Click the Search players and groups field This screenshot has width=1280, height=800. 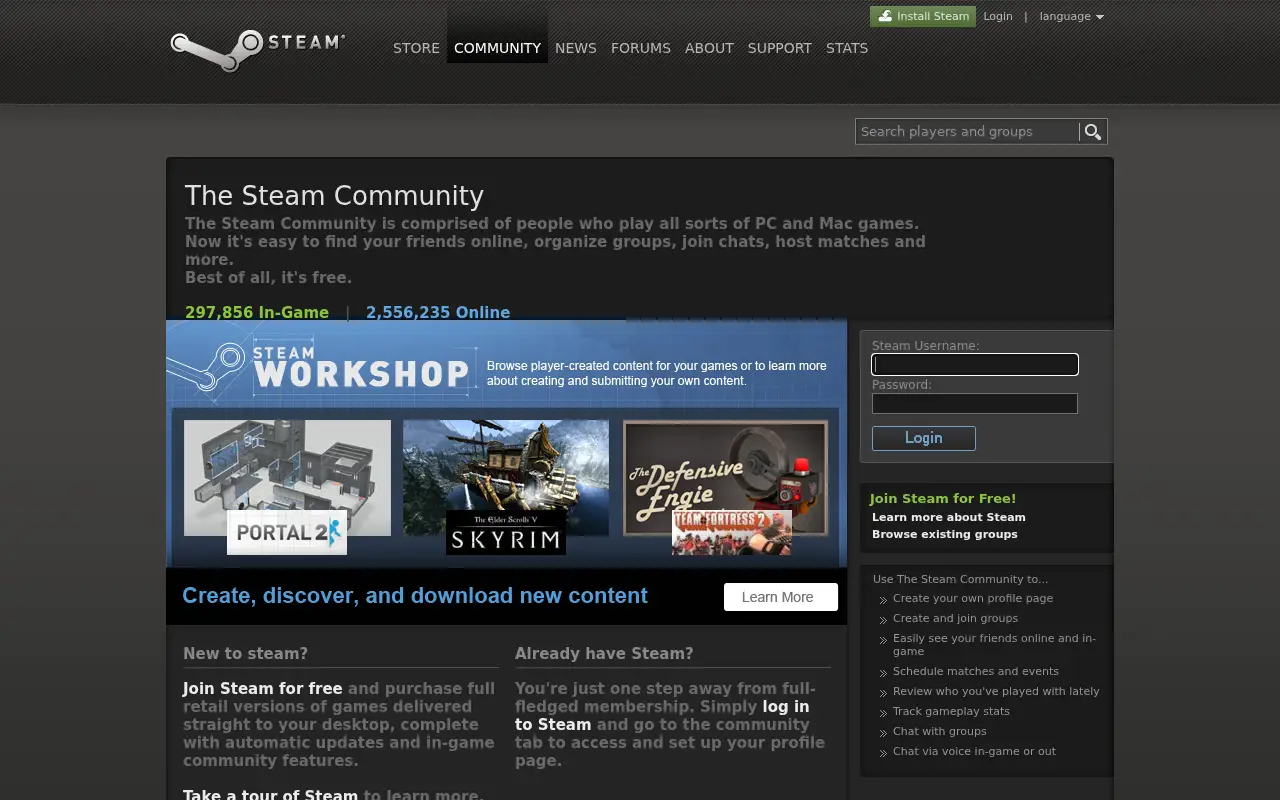(967, 132)
